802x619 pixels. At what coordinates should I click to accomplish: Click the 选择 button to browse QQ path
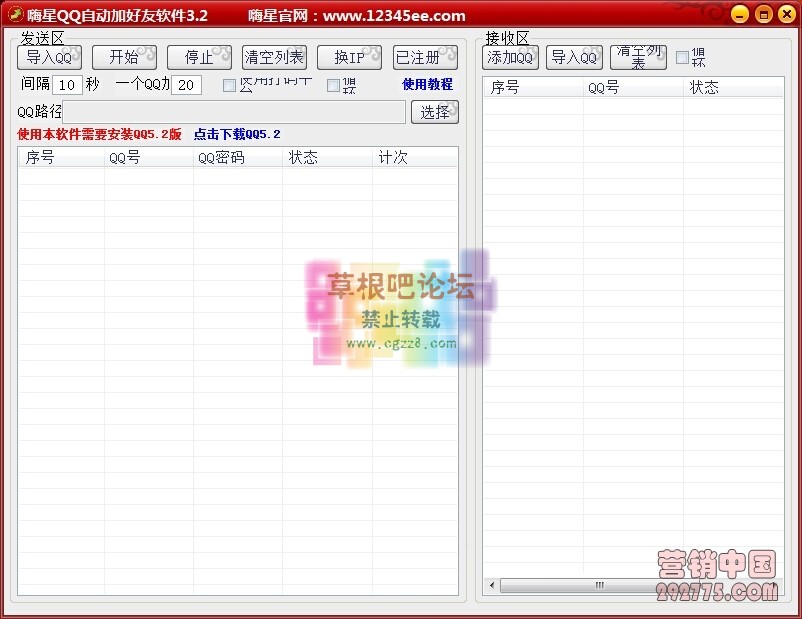tap(434, 112)
